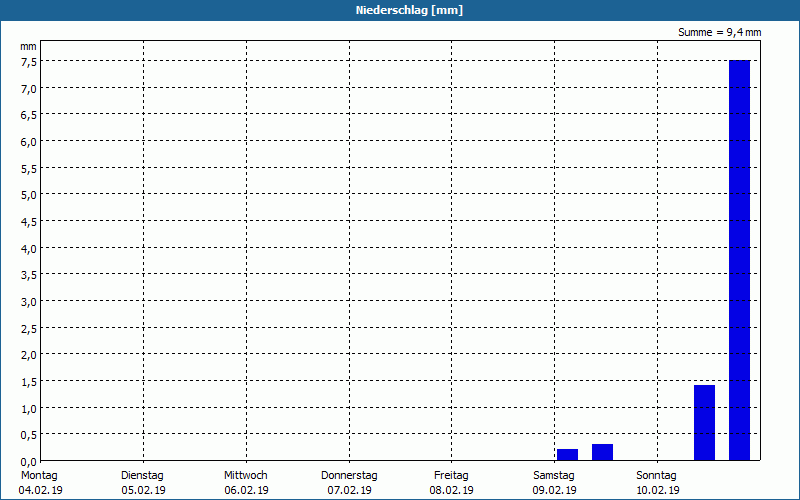This screenshot has height=500, width=800.
Task: Click the 'Donnerstag' axis label
Action: tap(349, 475)
